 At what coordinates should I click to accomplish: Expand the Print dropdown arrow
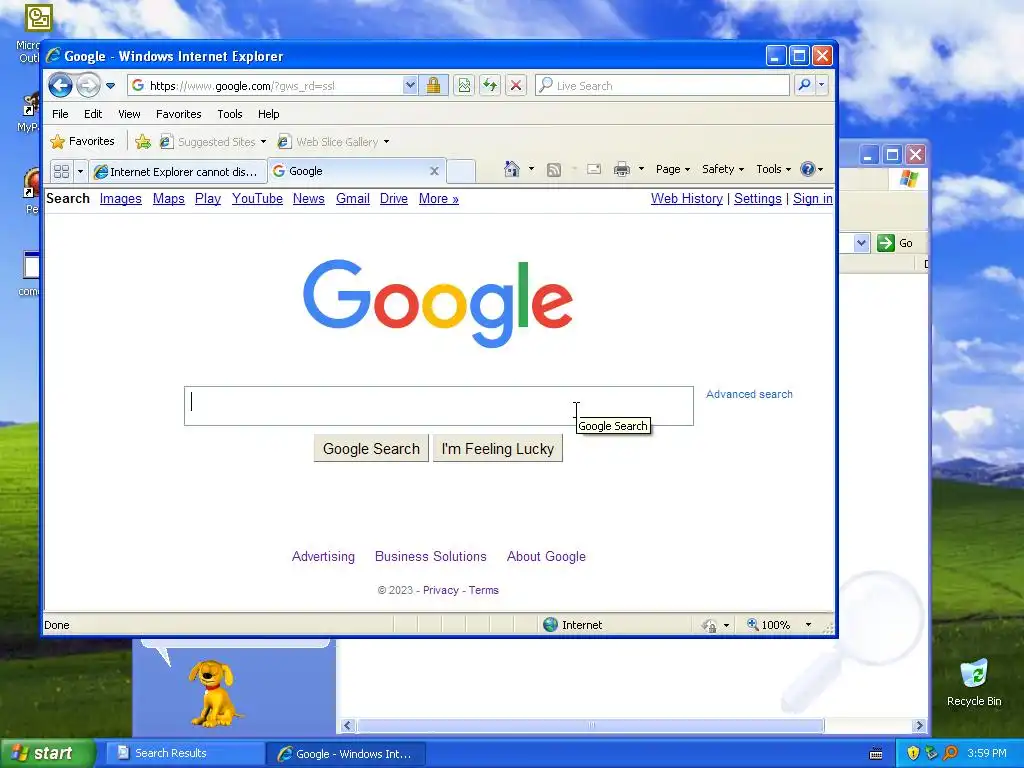pyautogui.click(x=641, y=169)
